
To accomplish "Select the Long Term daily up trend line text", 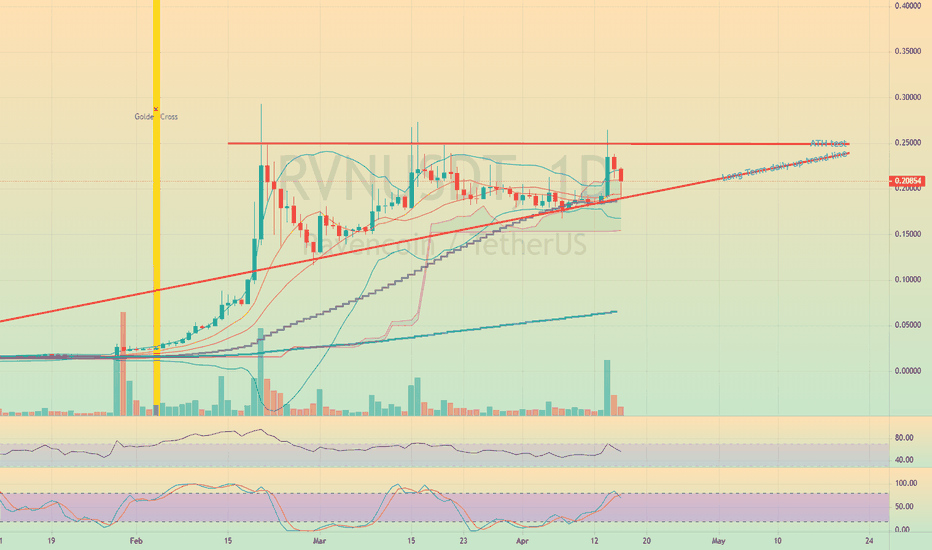I will (x=783, y=166).
